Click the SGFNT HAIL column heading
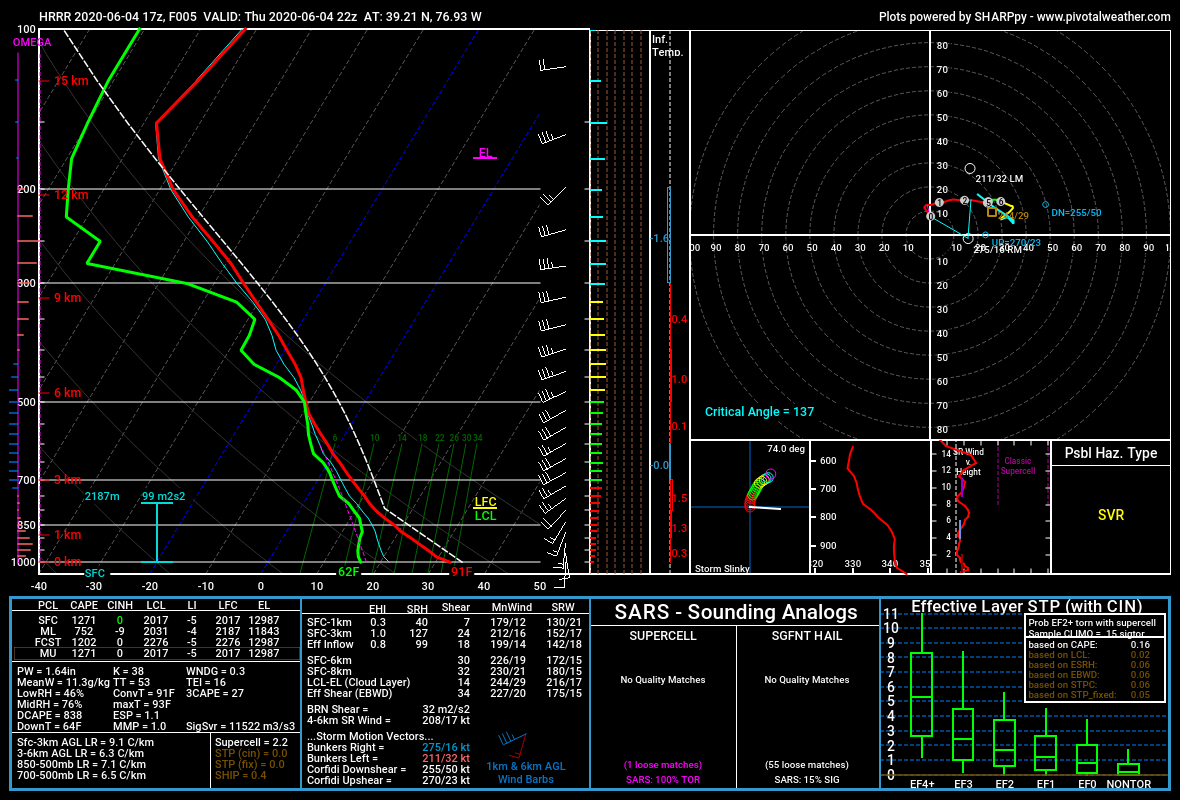This screenshot has width=1180, height=800. pos(807,636)
